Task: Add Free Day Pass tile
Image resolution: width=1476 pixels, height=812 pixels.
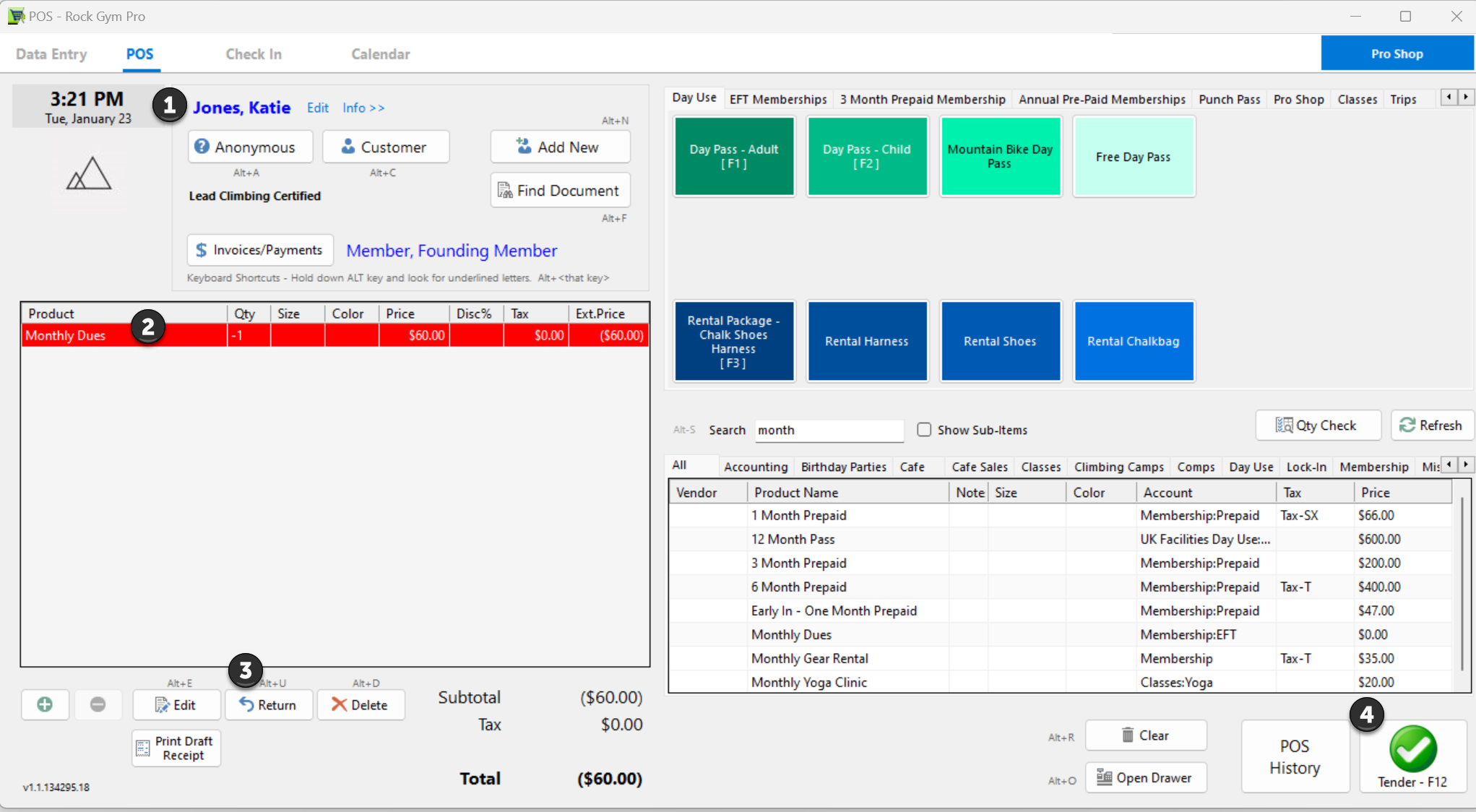Action: tap(1134, 157)
